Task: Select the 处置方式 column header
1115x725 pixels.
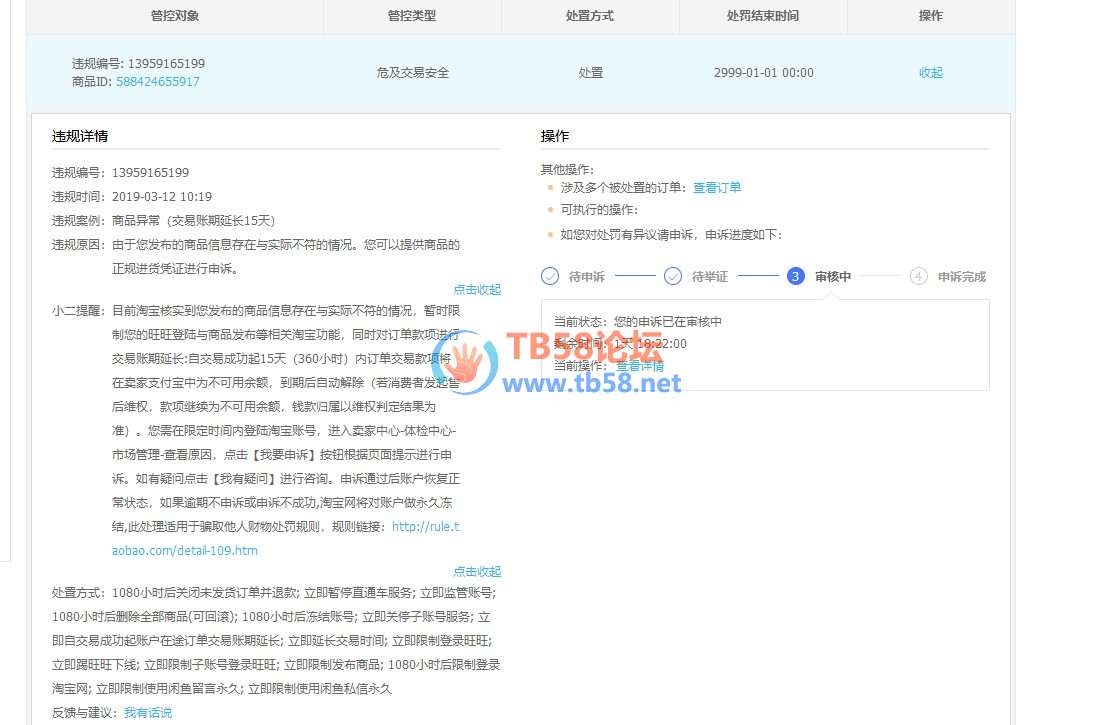Action: [x=590, y=16]
